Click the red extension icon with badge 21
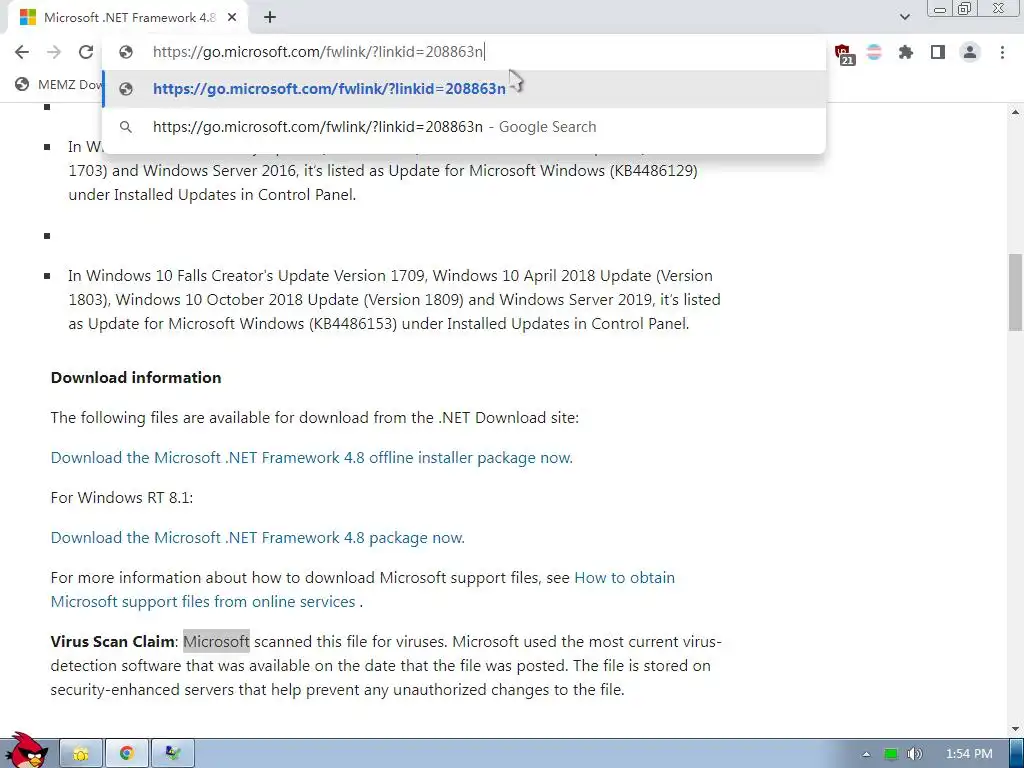This screenshot has width=1024, height=768. (843, 54)
